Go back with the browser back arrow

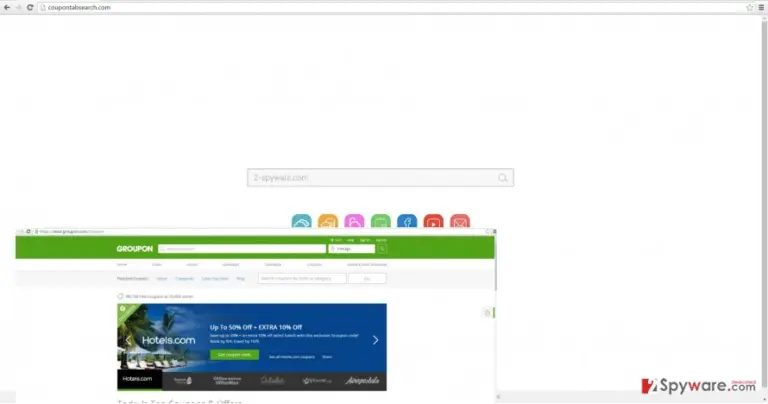[x=7, y=7]
